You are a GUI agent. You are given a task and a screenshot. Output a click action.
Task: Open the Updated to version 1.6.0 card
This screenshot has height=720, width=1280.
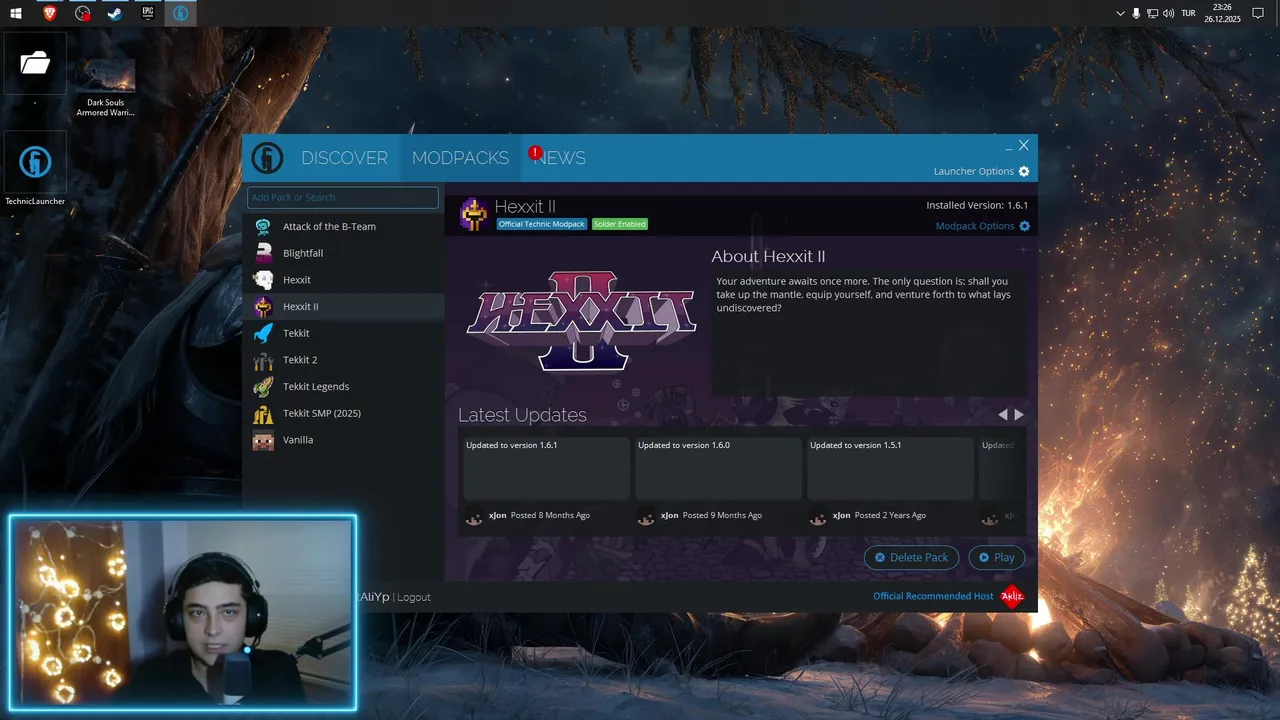717,469
